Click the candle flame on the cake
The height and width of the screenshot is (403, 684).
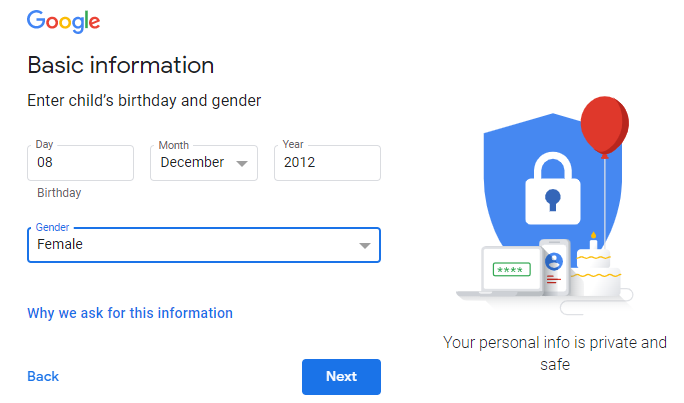[x=593, y=236]
